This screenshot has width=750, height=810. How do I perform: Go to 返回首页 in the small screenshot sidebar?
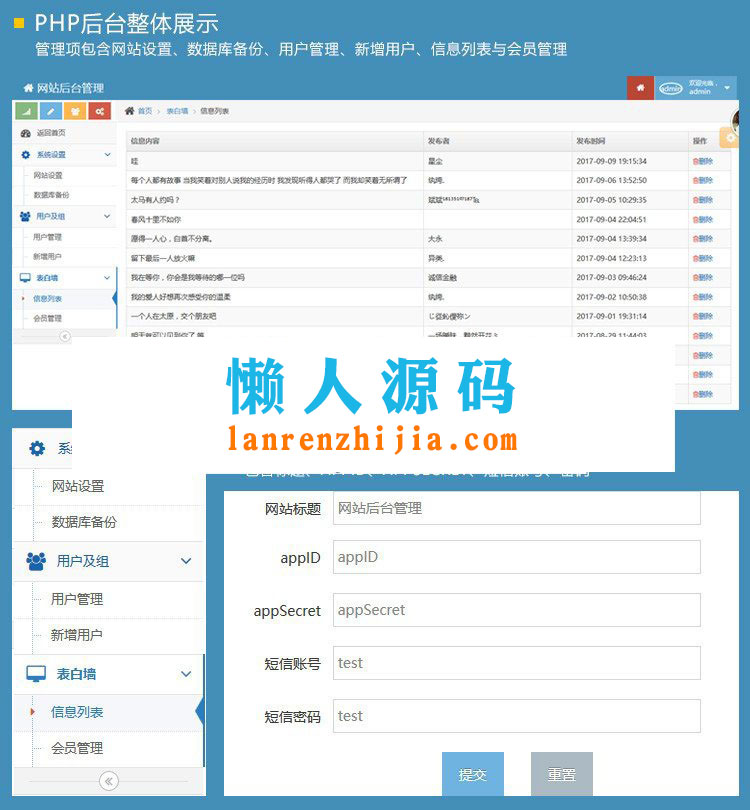pos(51,133)
